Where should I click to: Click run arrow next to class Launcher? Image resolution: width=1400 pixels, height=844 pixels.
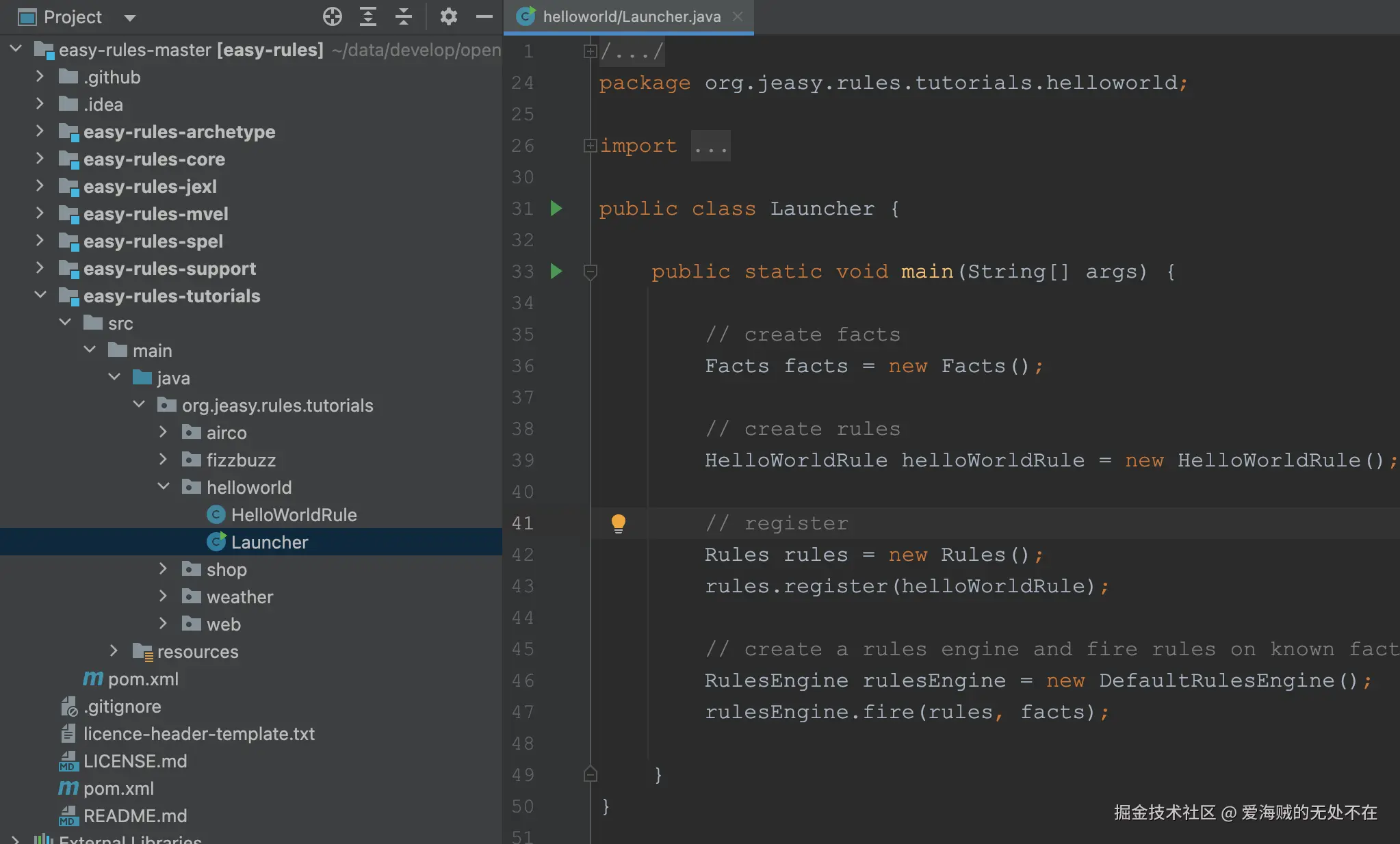556,208
